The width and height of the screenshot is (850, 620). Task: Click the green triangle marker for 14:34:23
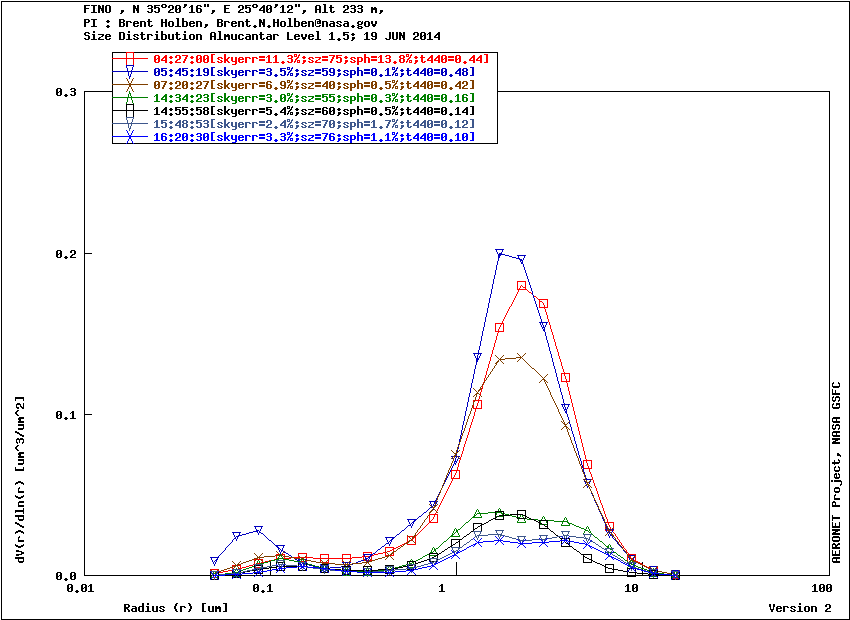click(x=130, y=99)
